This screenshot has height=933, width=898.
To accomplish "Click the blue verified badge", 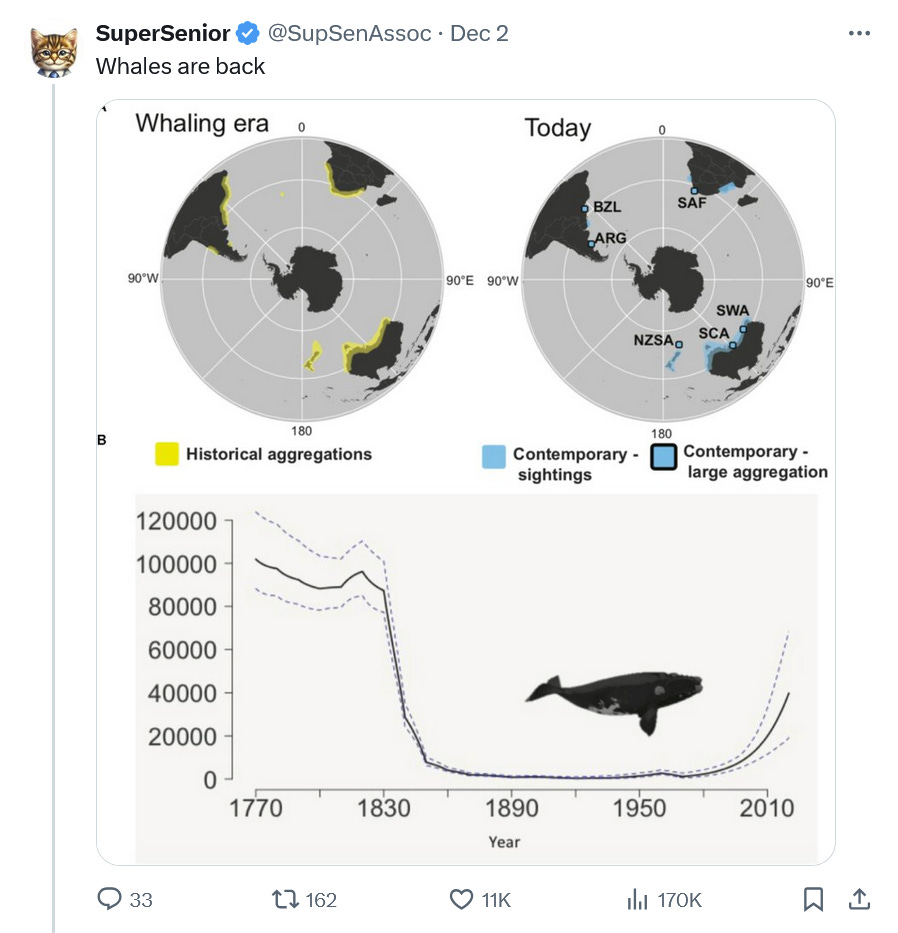I will click(x=248, y=33).
